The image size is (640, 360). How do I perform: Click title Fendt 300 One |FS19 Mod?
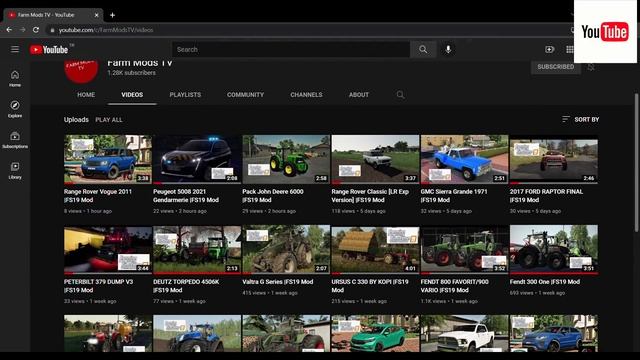tap(544, 282)
